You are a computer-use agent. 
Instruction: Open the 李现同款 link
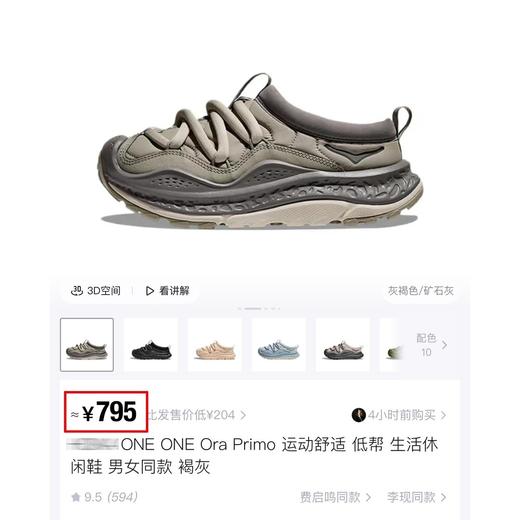(416, 497)
